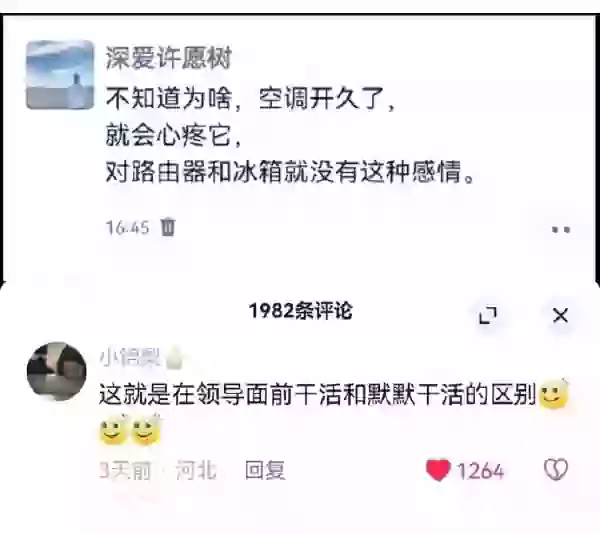Open 深爱许愿树 profile picture
This screenshot has width=600, height=534.
[x=60, y=75]
